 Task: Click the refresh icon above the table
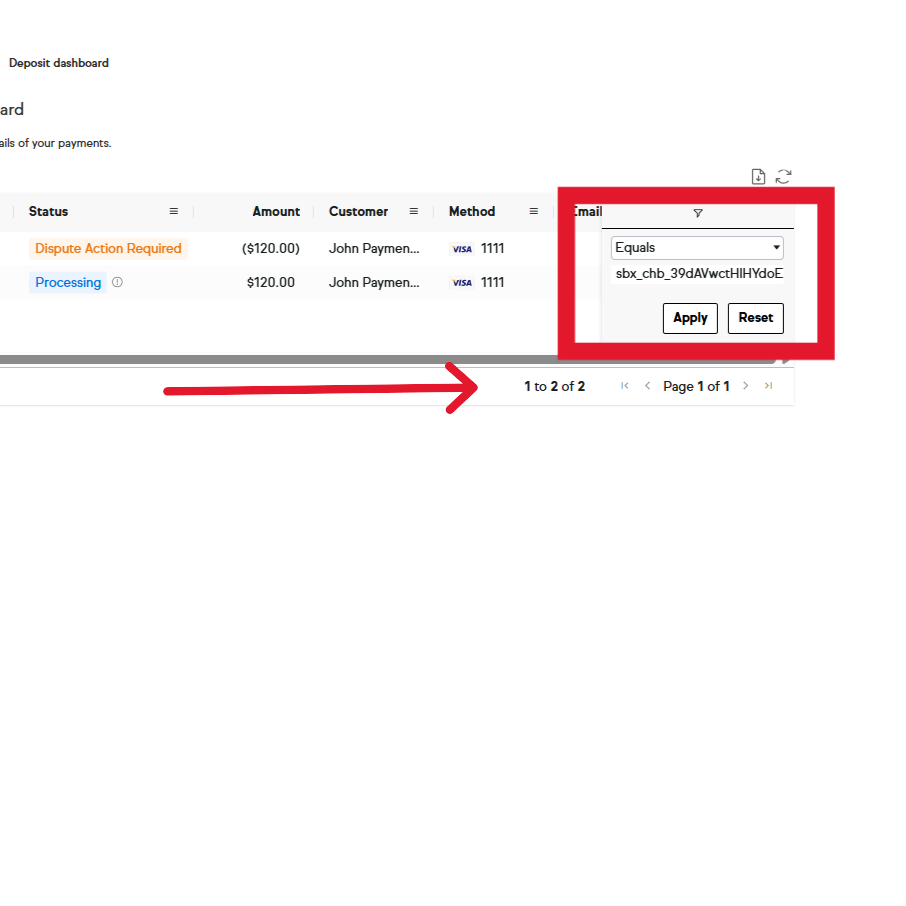pos(783,177)
